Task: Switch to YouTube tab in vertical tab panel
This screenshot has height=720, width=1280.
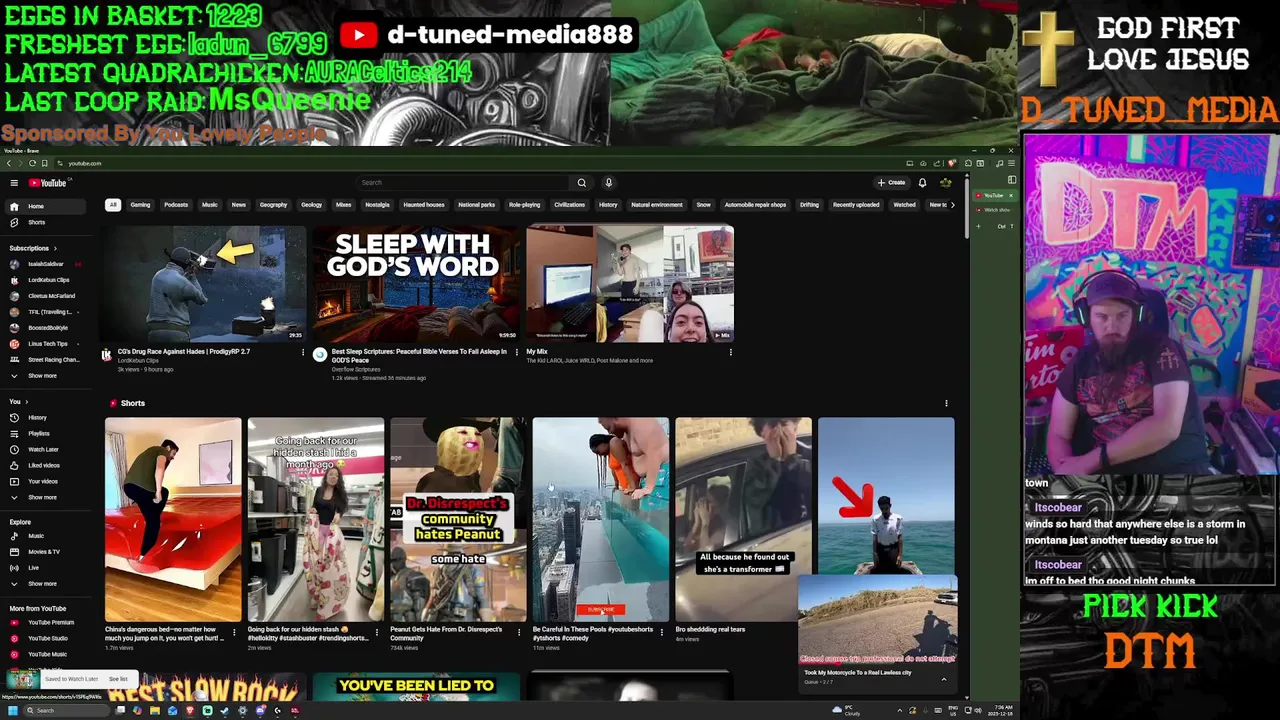Action: pos(993,196)
